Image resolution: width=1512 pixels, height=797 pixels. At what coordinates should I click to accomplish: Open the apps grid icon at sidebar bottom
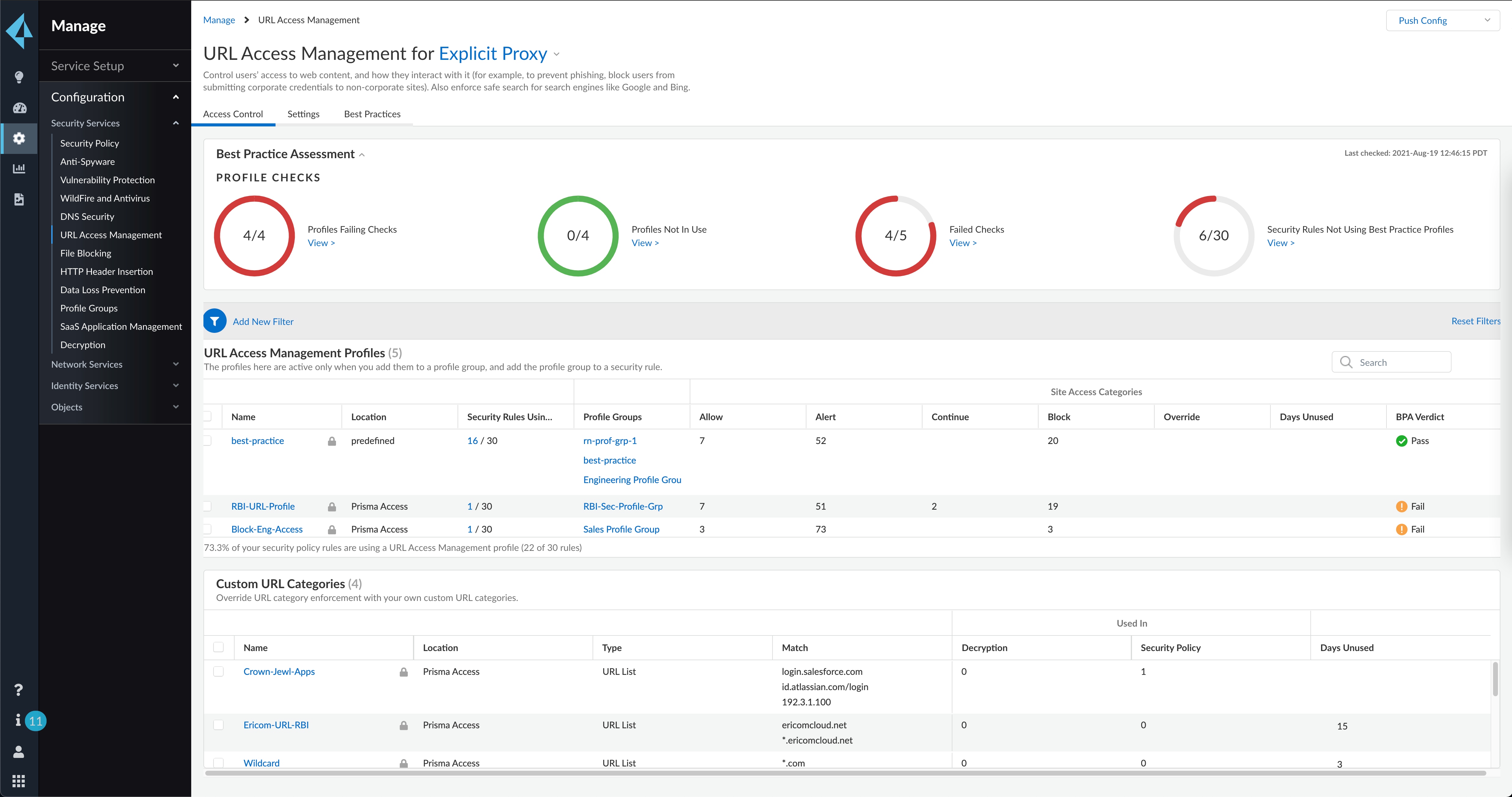tap(19, 781)
